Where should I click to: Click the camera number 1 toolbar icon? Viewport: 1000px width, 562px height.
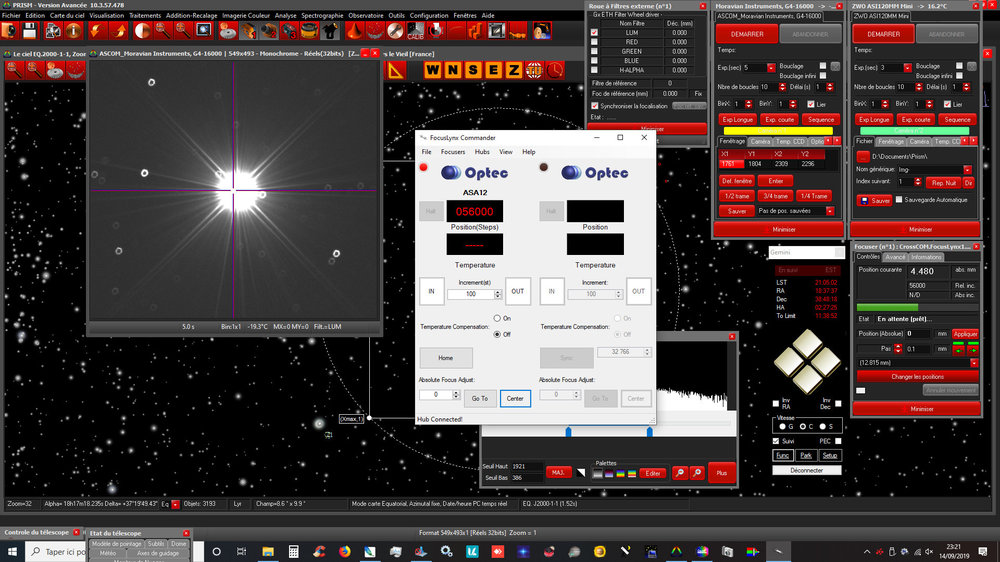(x=248, y=31)
